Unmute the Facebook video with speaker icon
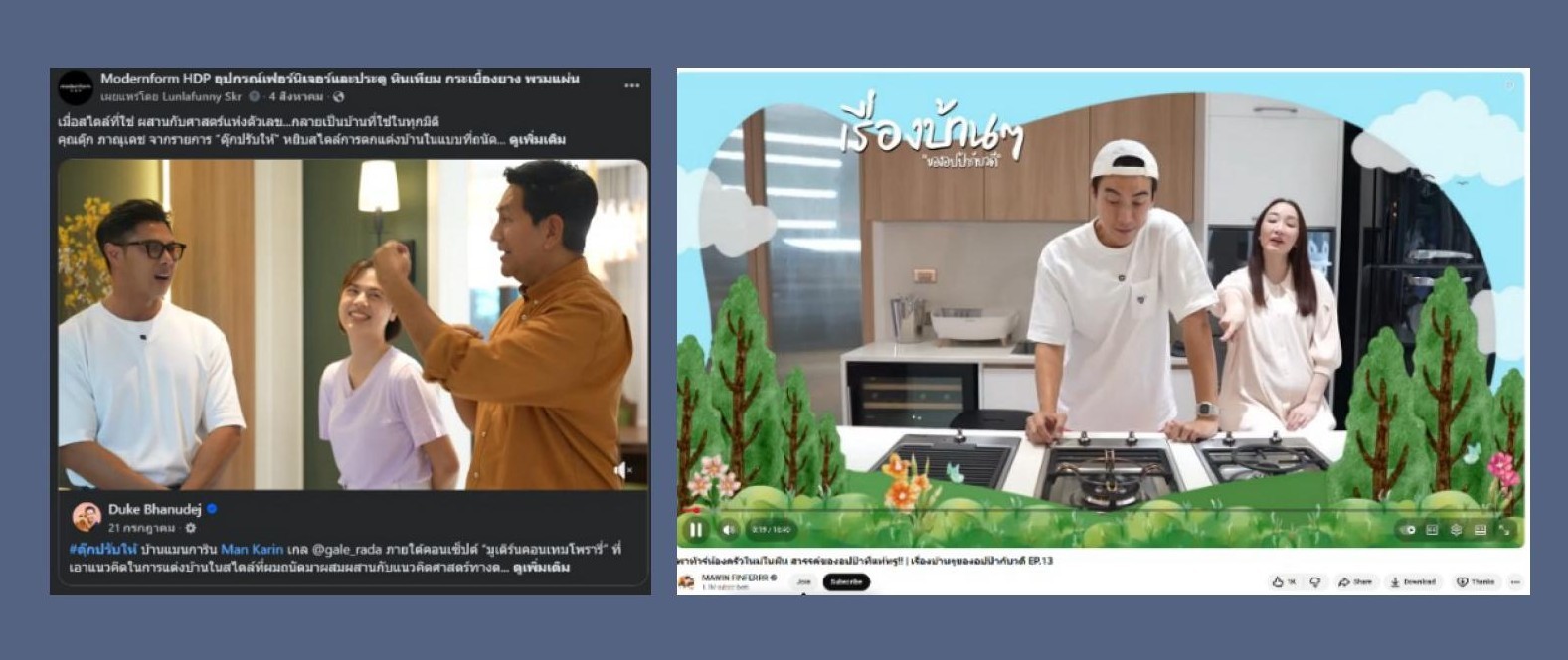 pos(622,470)
